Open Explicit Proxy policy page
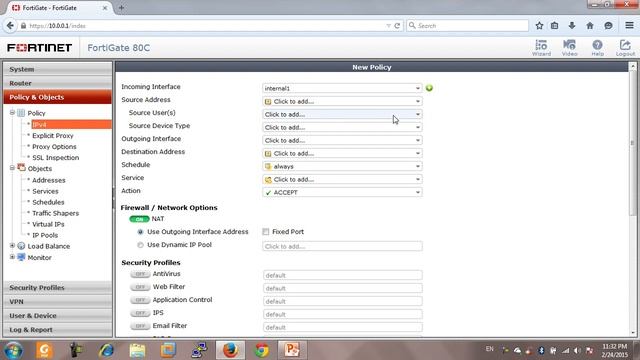Viewport: 640px width, 360px height. click(53, 136)
